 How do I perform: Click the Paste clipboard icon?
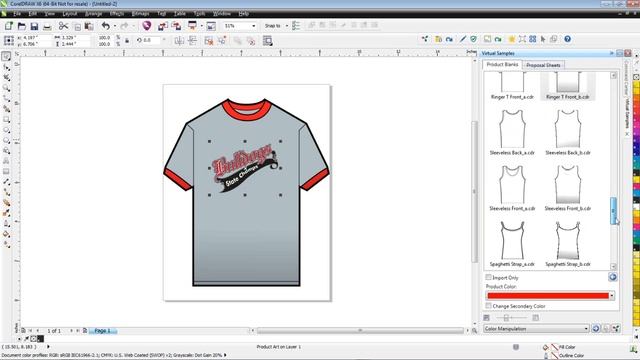click(89, 27)
